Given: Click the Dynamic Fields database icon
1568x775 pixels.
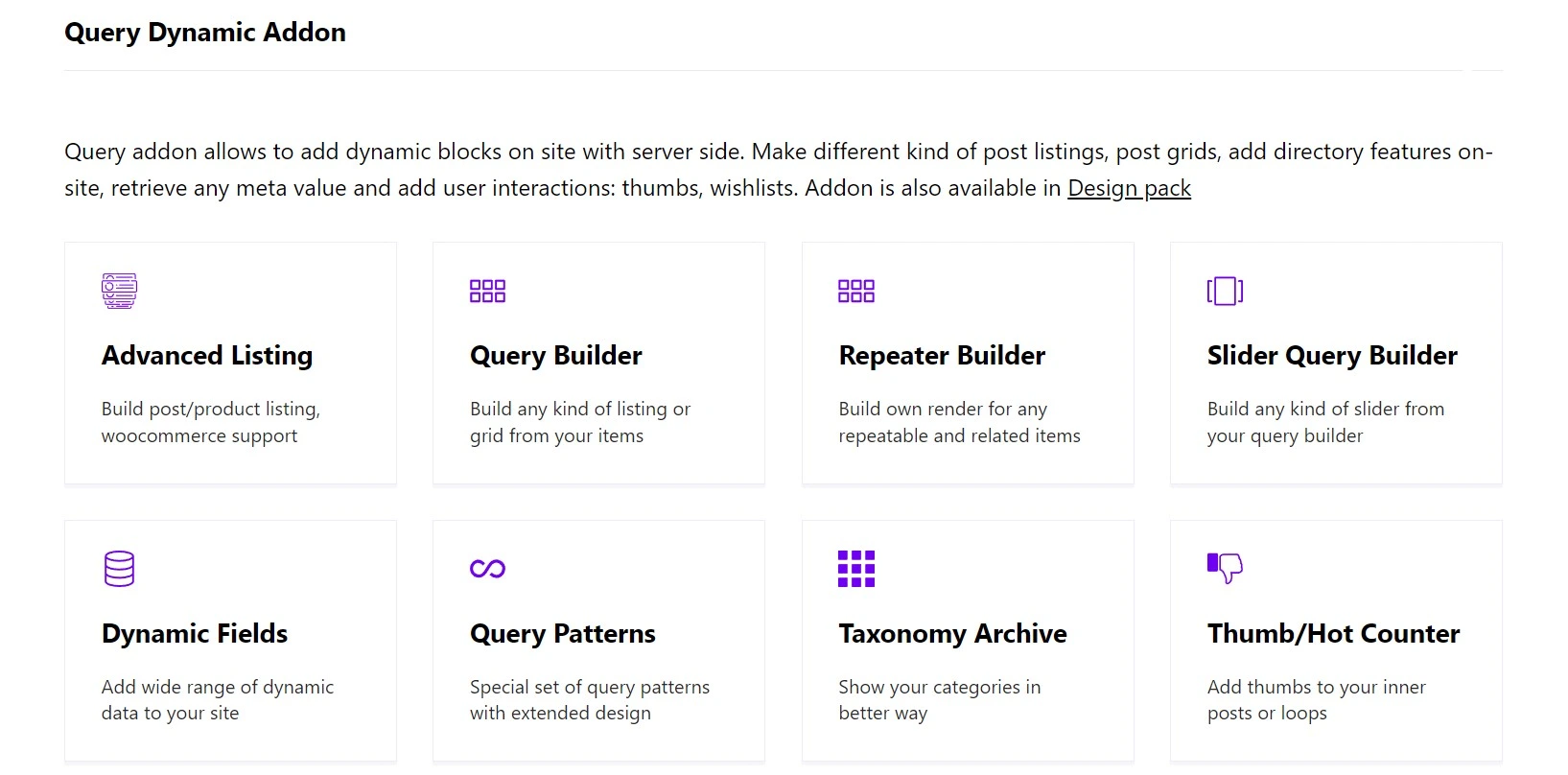Looking at the screenshot, I should pos(119,569).
